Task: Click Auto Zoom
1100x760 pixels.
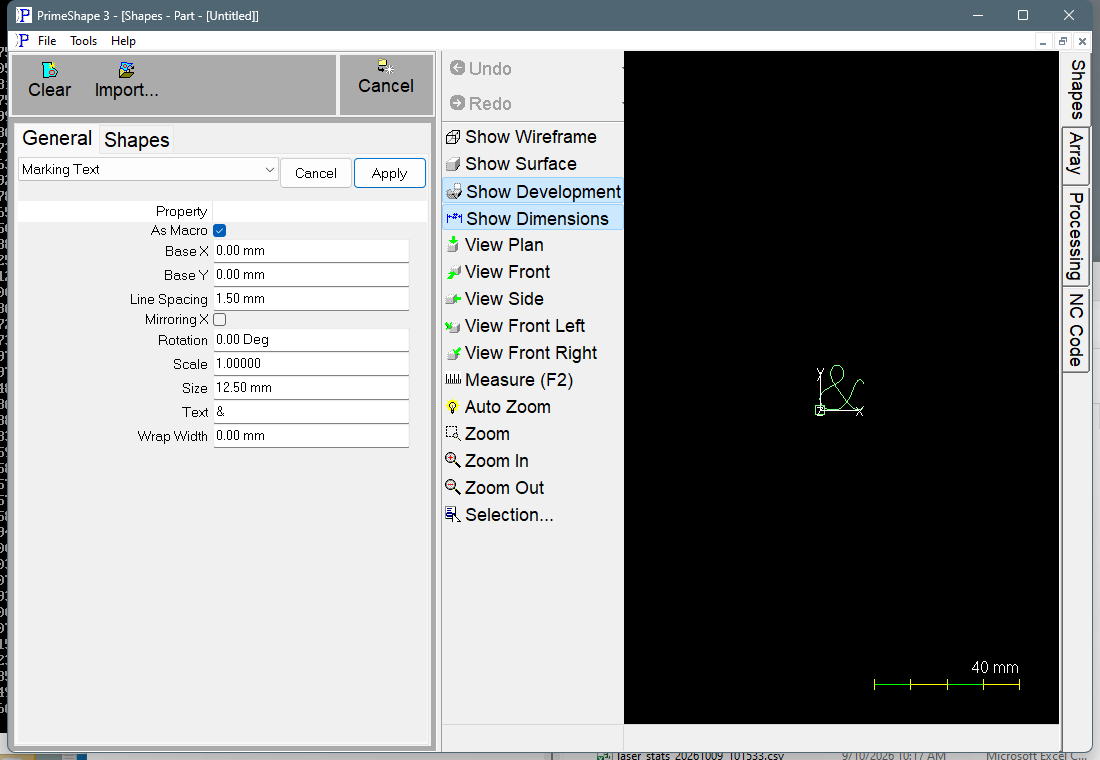Action: 498,407
